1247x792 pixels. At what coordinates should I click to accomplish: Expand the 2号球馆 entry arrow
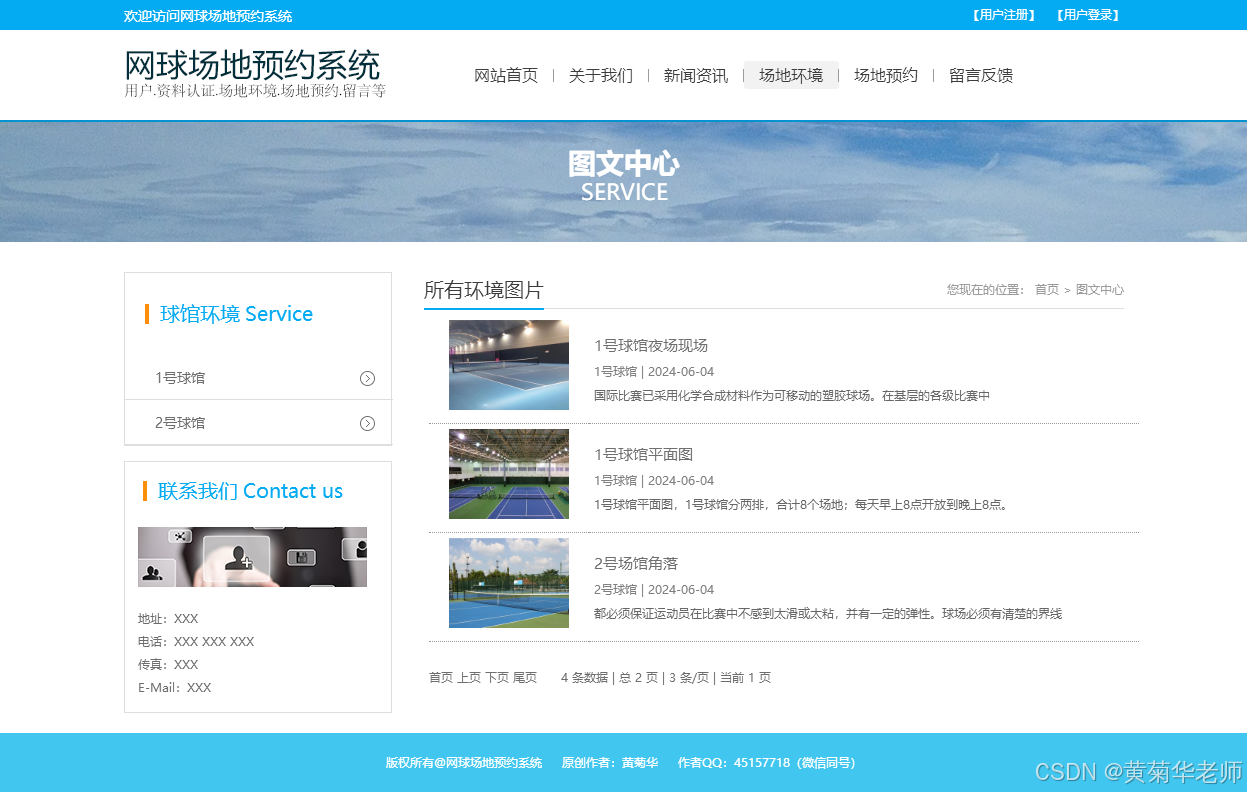(367, 422)
